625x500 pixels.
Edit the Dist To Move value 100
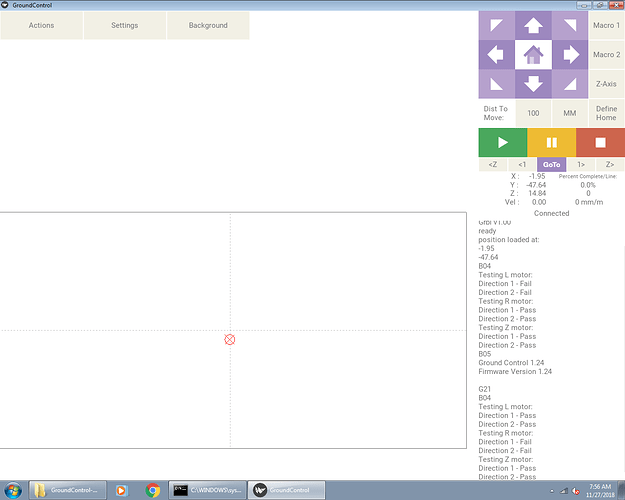click(x=533, y=113)
